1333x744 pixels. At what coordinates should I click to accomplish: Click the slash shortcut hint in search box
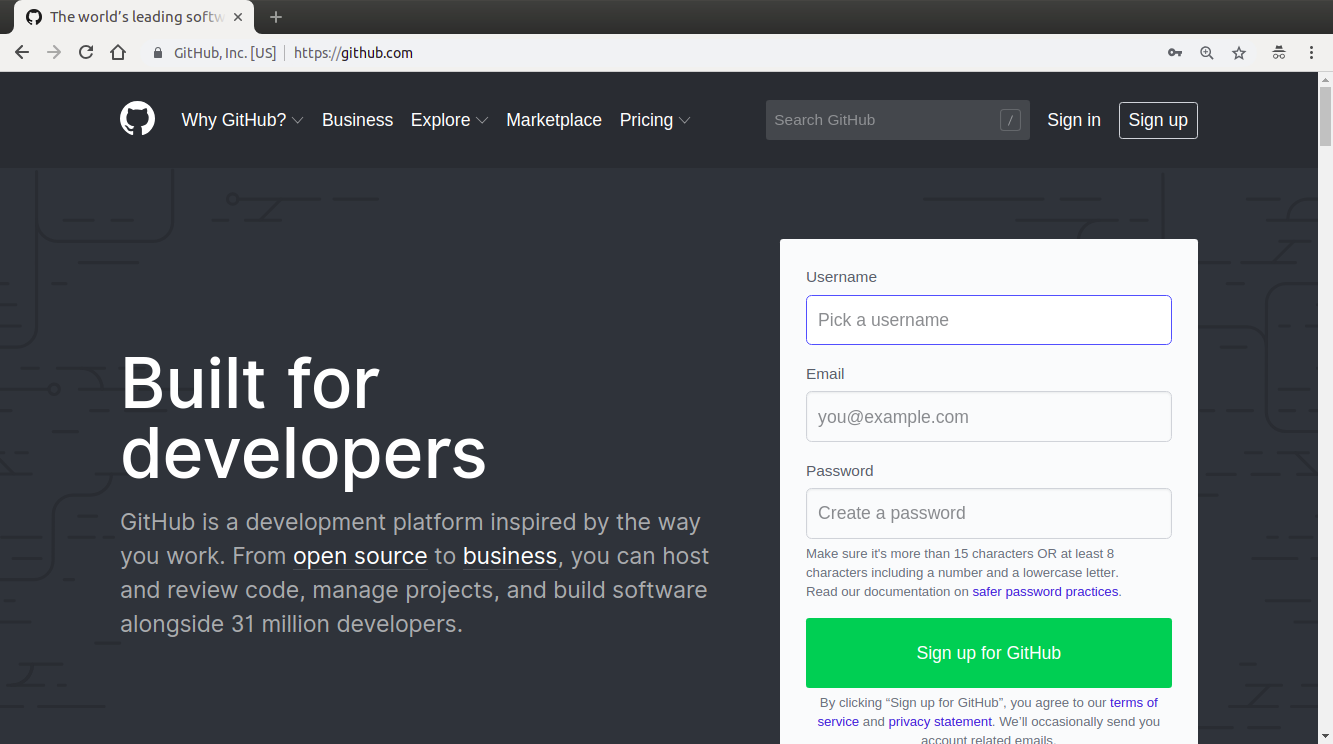[x=1010, y=120]
